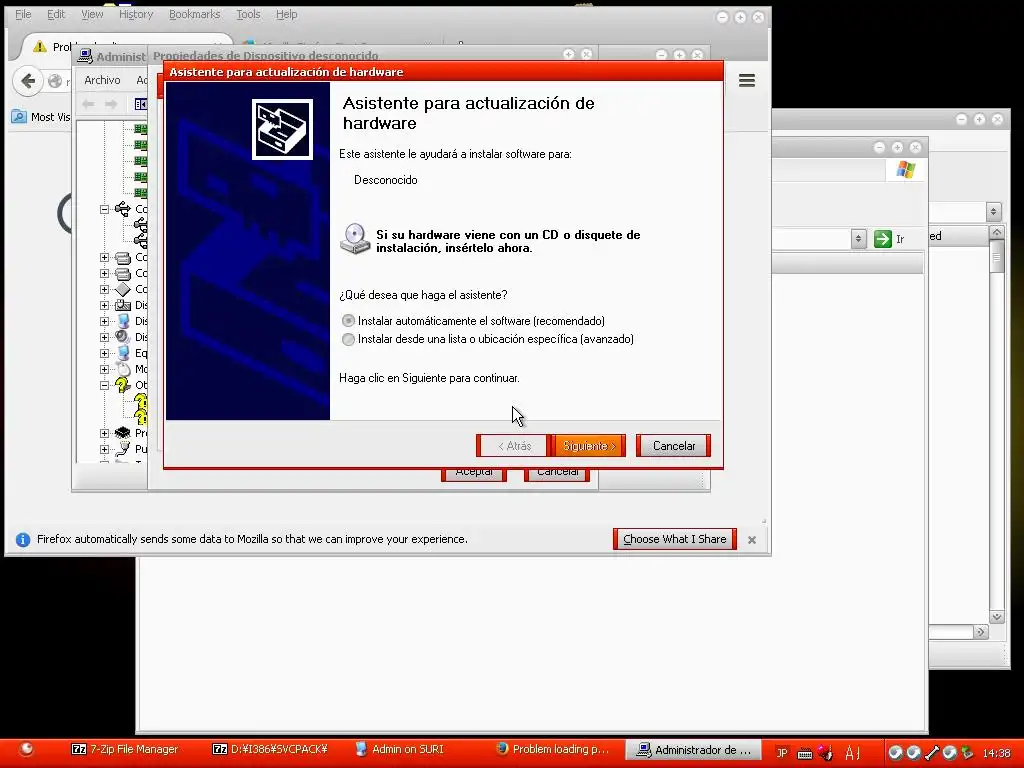The image size is (1024, 768).
Task: Open the dropdown arrow at the right window's top edge
Action: [x=993, y=212]
